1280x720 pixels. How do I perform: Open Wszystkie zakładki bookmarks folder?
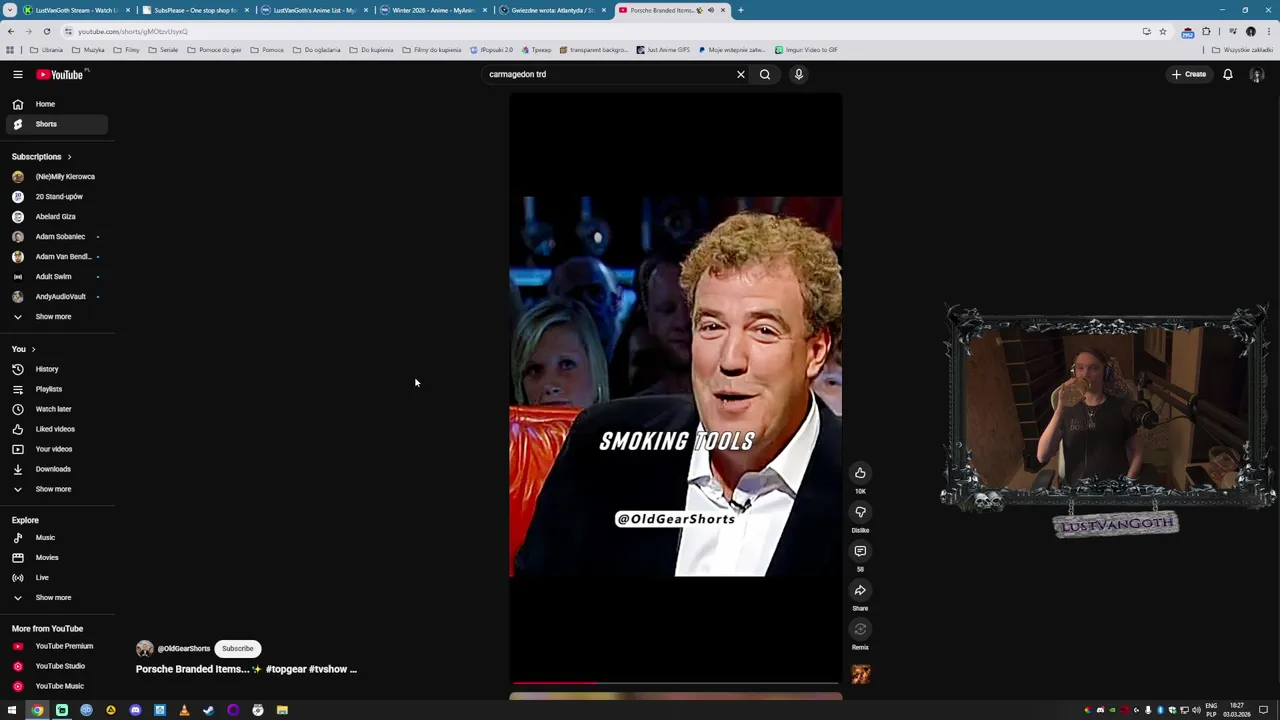[1242, 50]
